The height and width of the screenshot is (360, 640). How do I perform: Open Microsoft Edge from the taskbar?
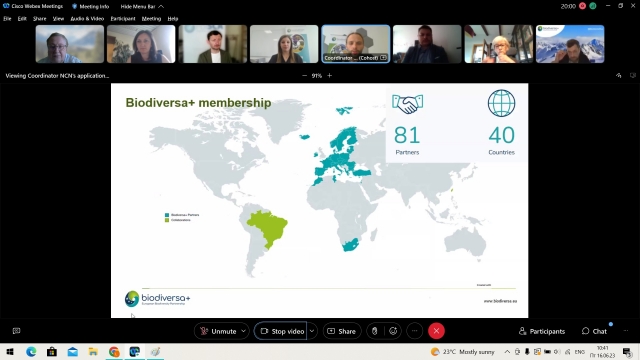click(31, 352)
